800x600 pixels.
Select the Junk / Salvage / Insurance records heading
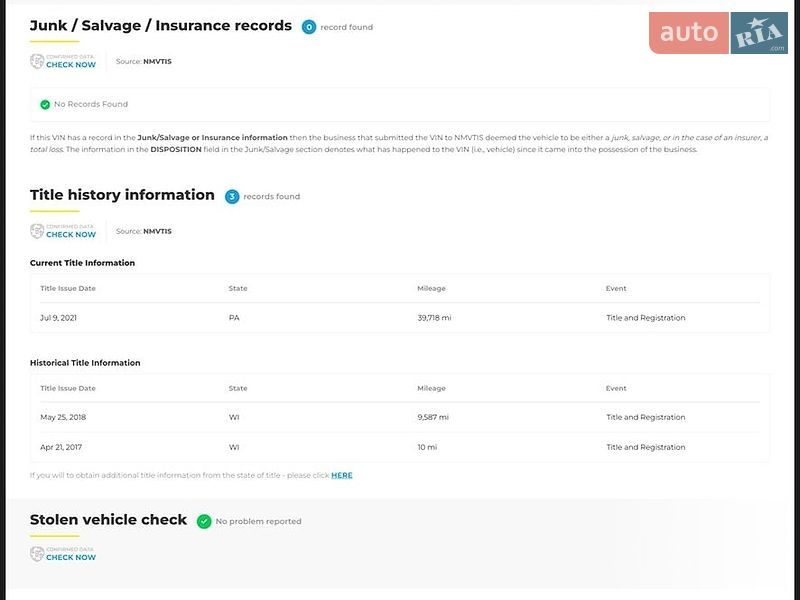161,26
